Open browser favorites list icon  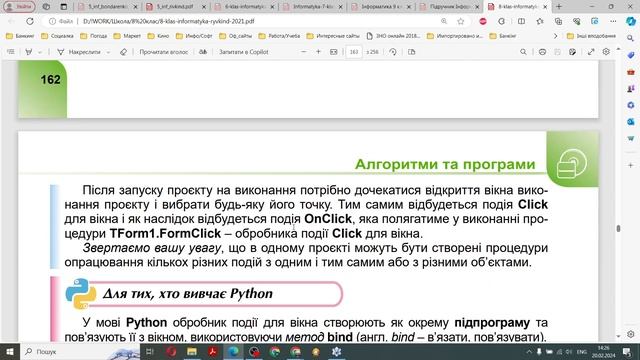point(540,21)
